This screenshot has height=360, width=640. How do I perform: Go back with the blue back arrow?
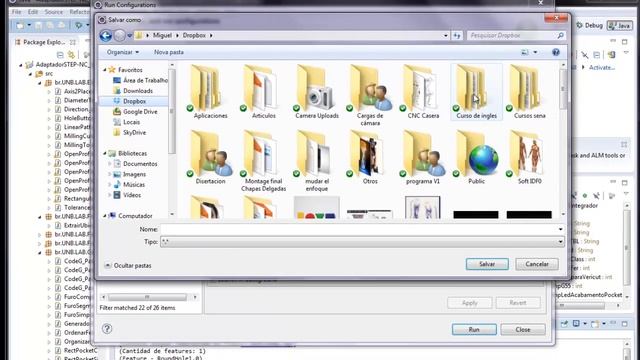coord(106,36)
